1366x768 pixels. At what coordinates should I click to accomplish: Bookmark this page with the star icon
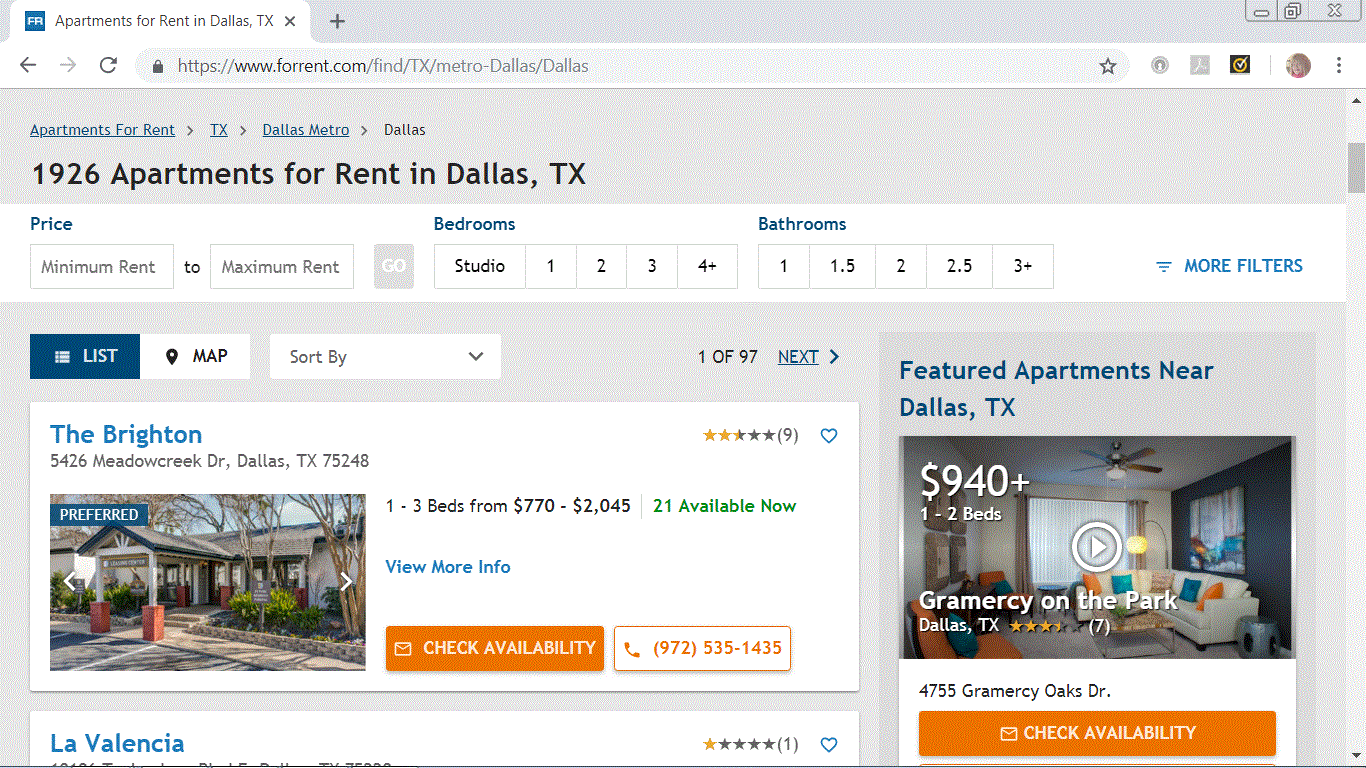tap(1108, 66)
